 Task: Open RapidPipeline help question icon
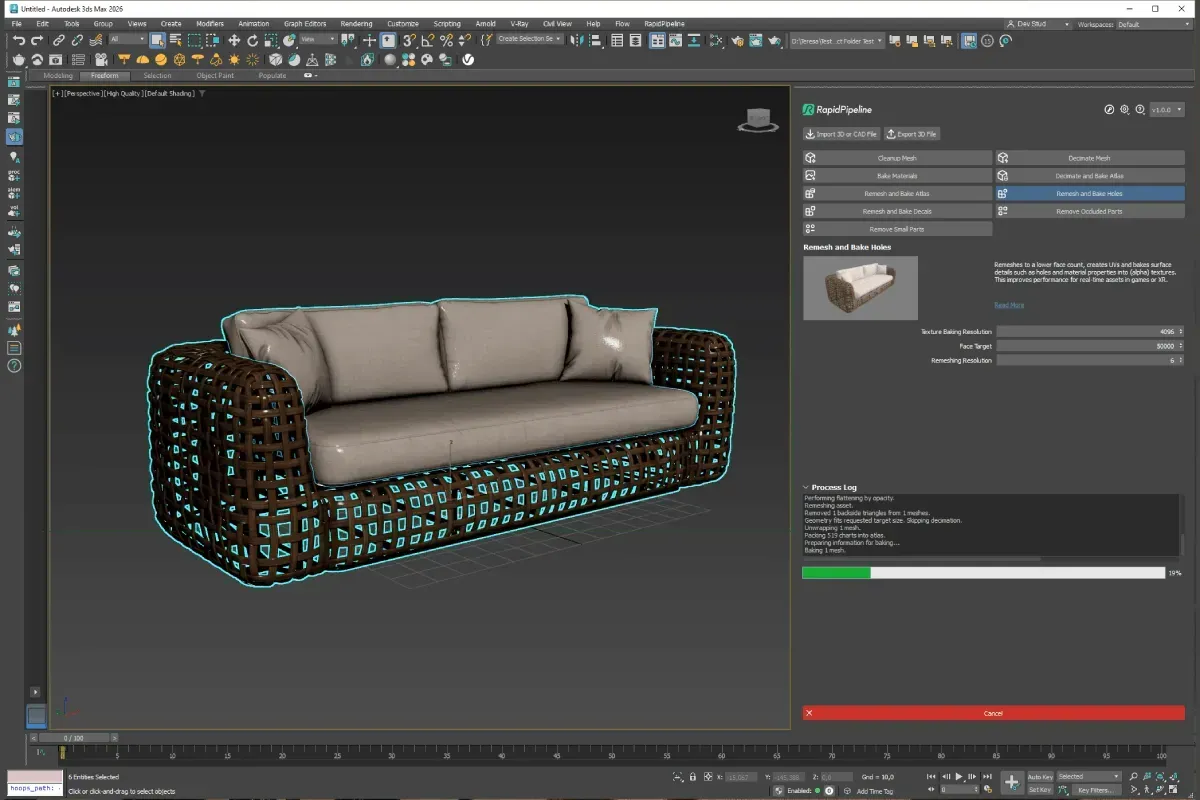click(x=1140, y=110)
